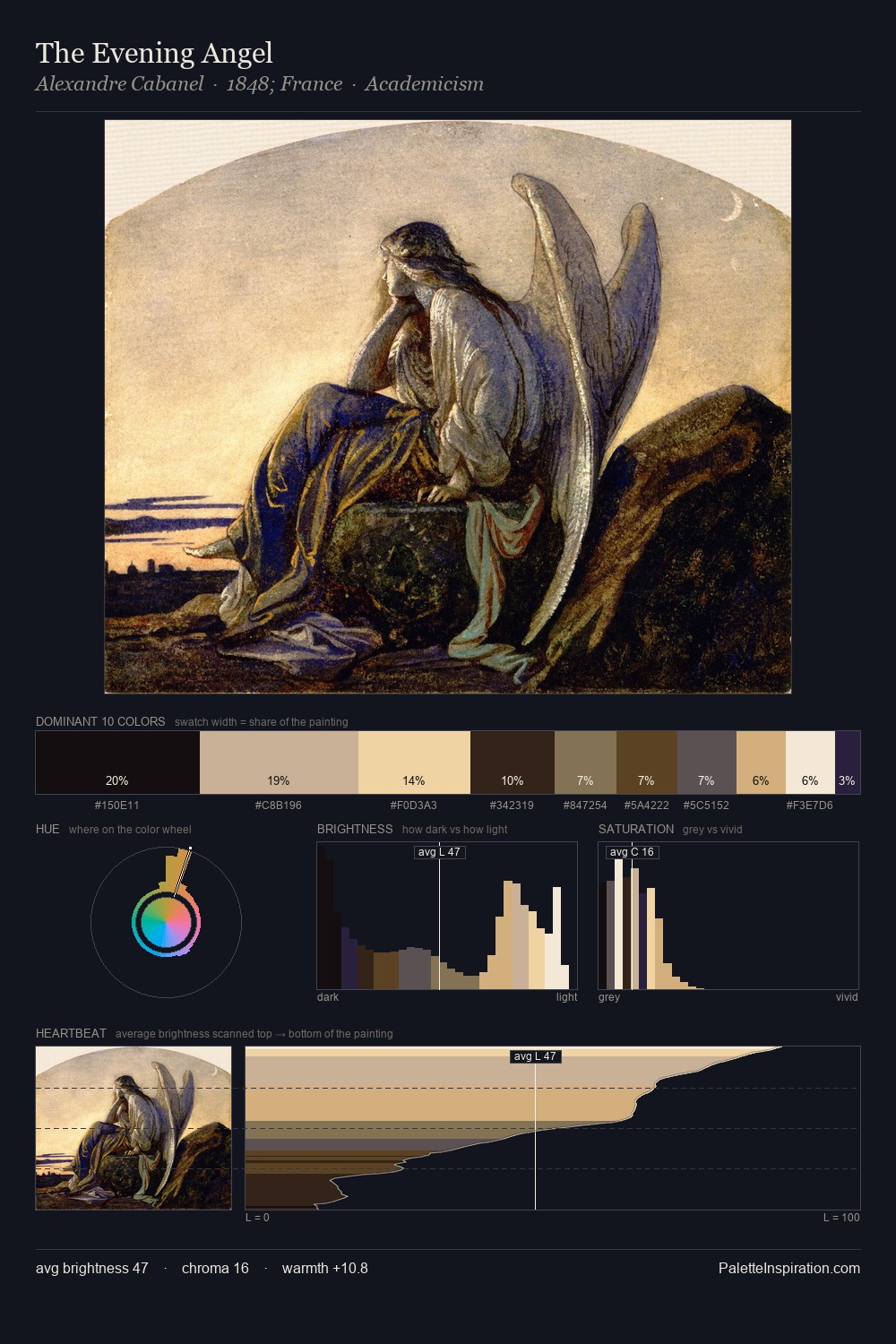Click the hex code #F3E7D6
Image resolution: width=896 pixels, height=1344 pixels.
click(x=810, y=806)
